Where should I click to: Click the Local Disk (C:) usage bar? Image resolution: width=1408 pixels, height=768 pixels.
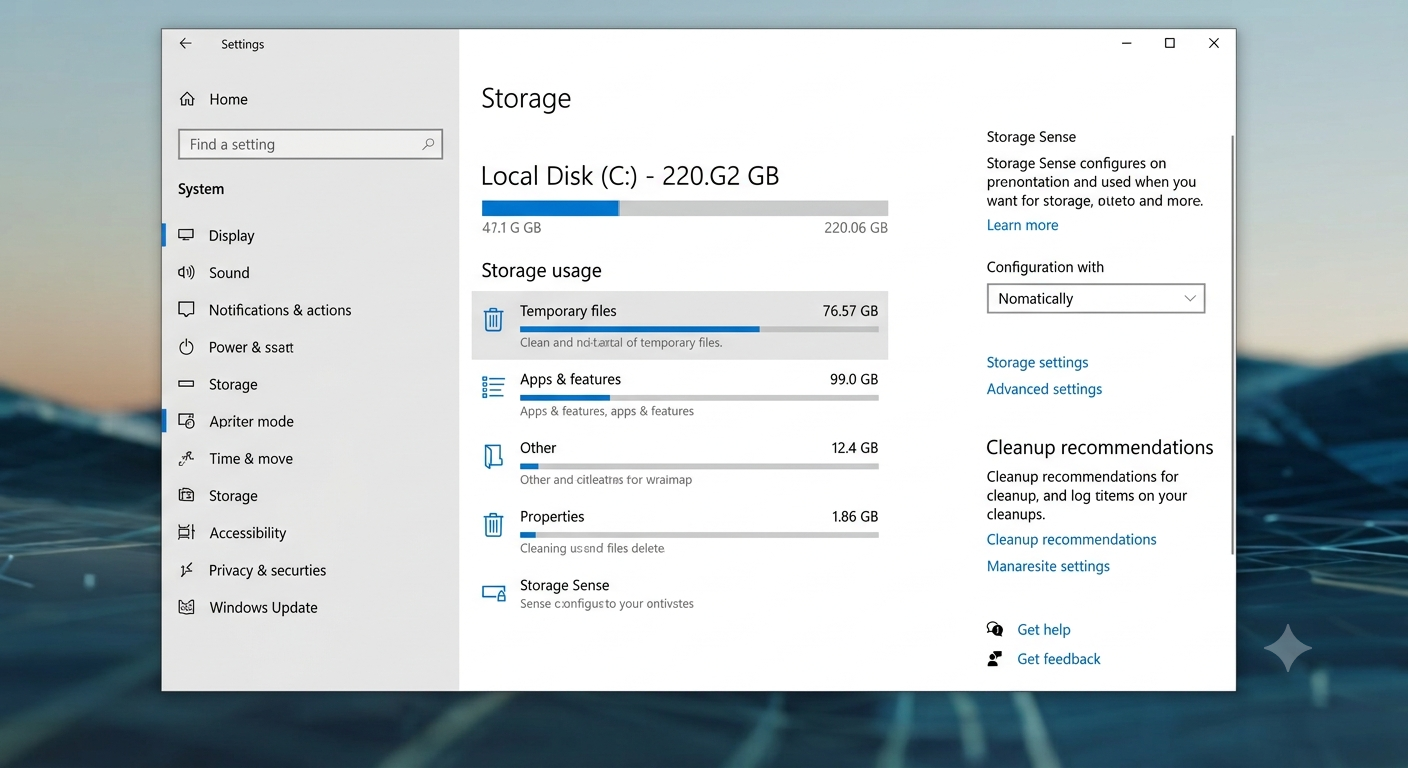685,208
